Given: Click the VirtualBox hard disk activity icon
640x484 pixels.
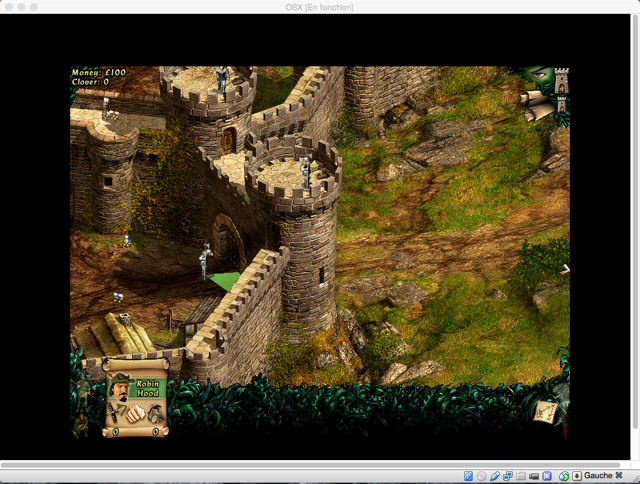Looking at the screenshot, I should click(468, 476).
